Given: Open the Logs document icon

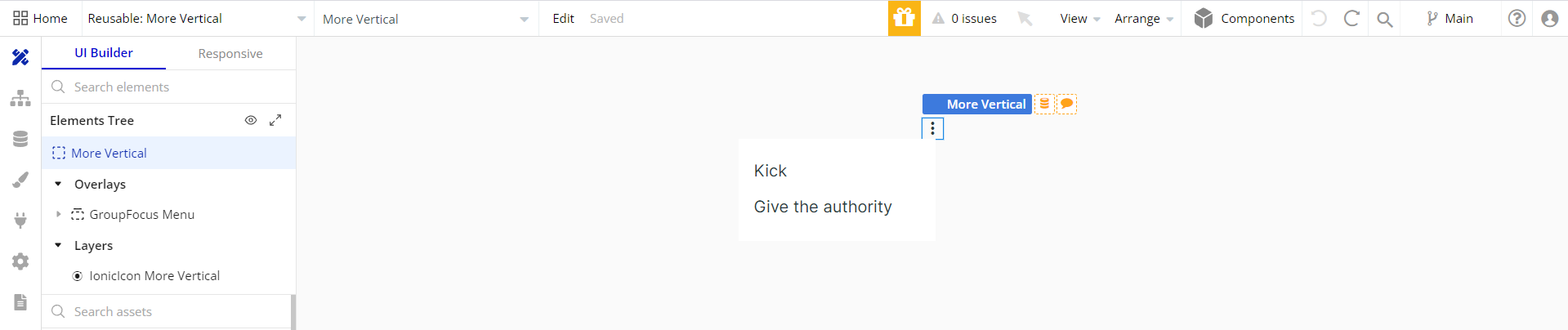Looking at the screenshot, I should [20, 302].
